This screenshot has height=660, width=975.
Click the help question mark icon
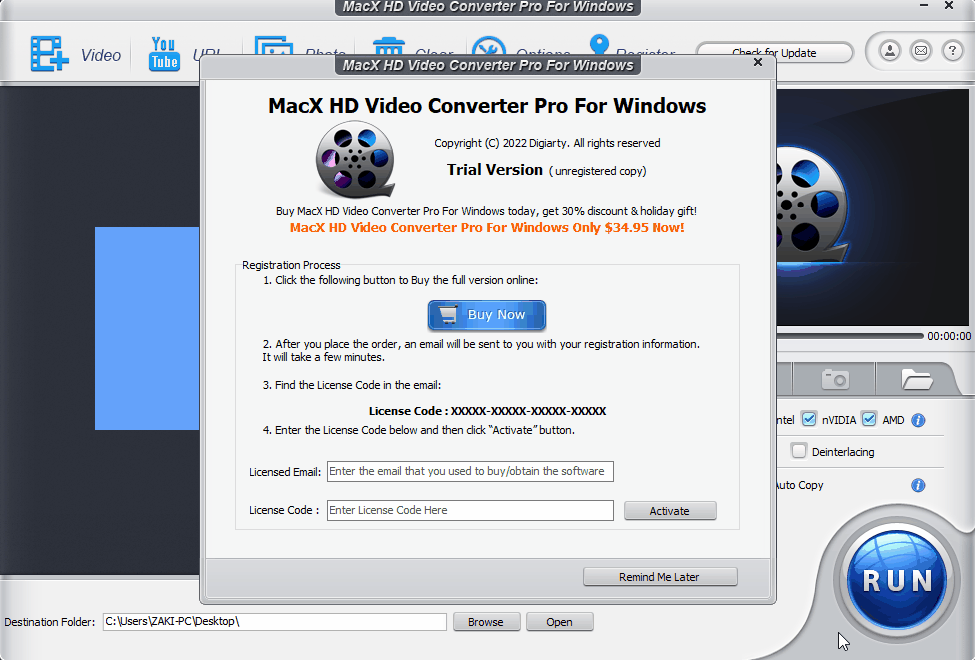952,50
